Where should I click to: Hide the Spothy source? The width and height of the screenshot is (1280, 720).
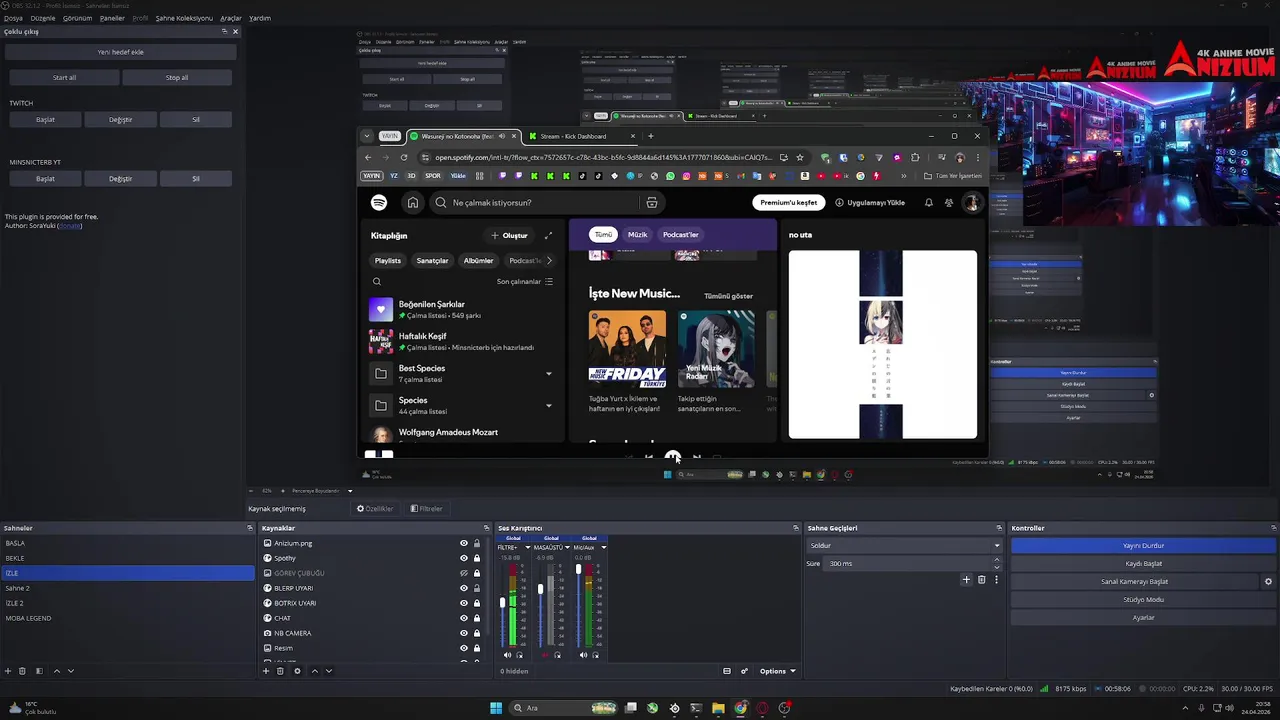tap(463, 558)
